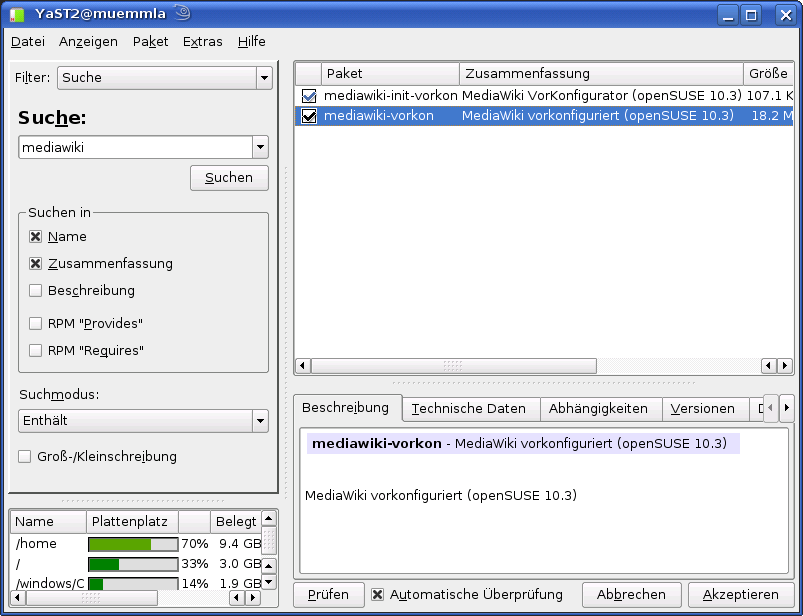
Task: Click the Suchen button
Action: (229, 178)
